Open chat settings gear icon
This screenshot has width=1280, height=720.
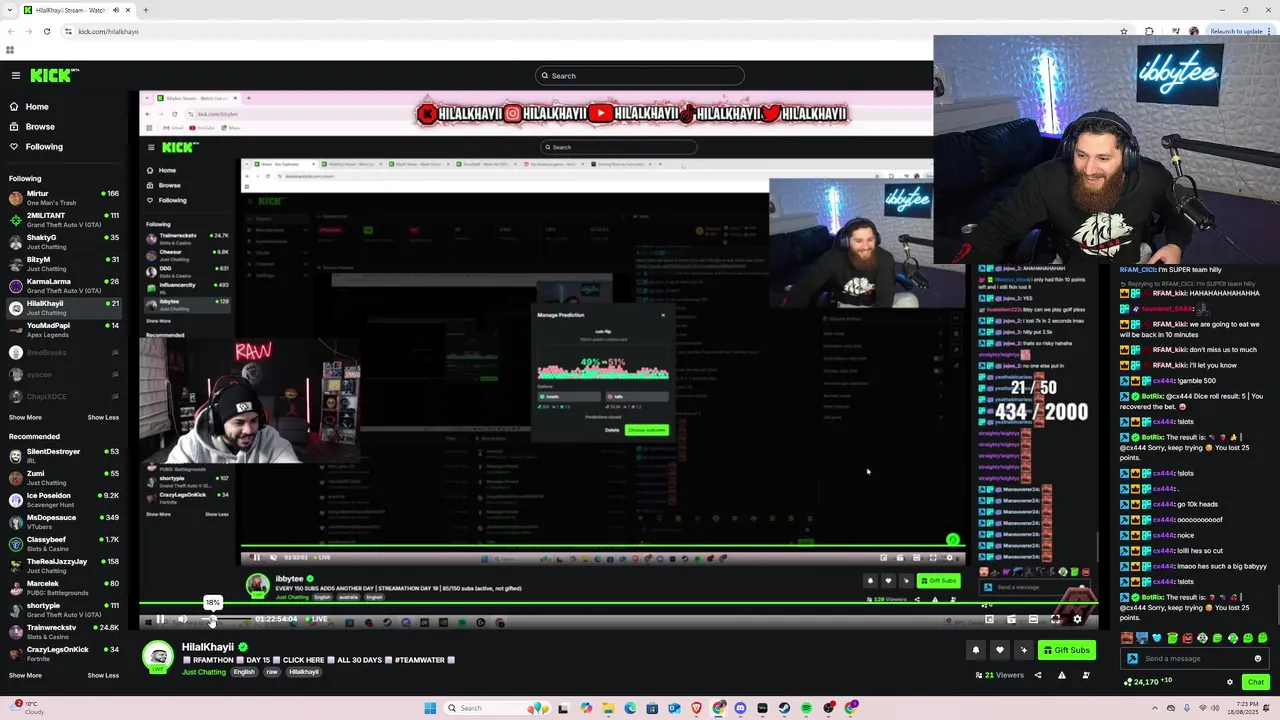pos(1230,682)
